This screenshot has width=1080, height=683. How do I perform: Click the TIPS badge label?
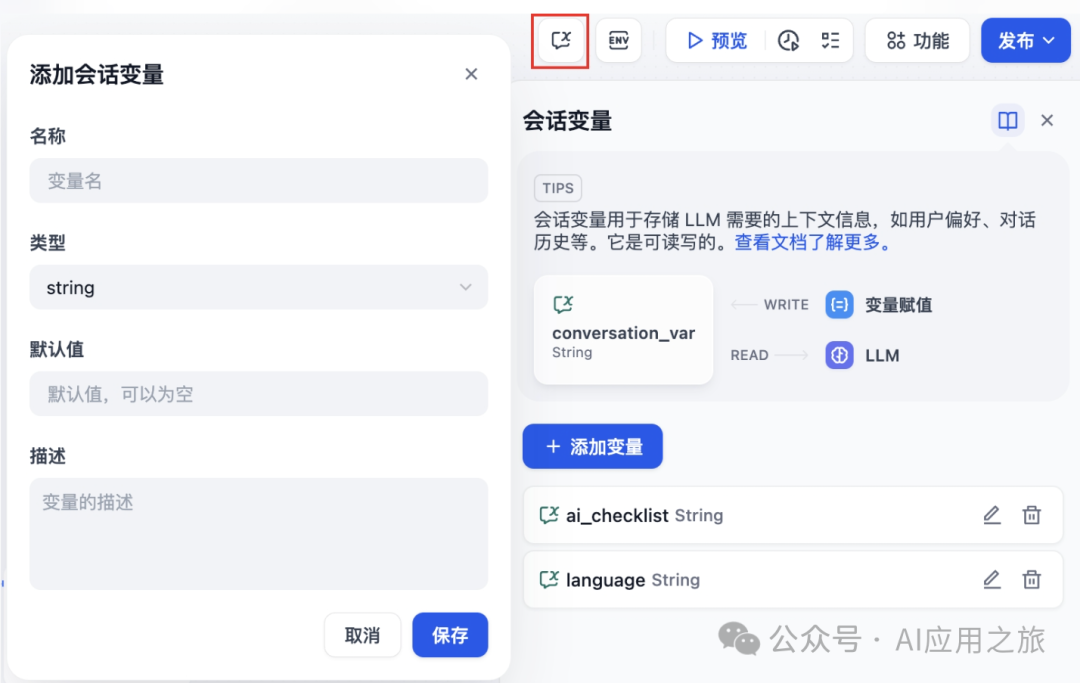click(558, 188)
